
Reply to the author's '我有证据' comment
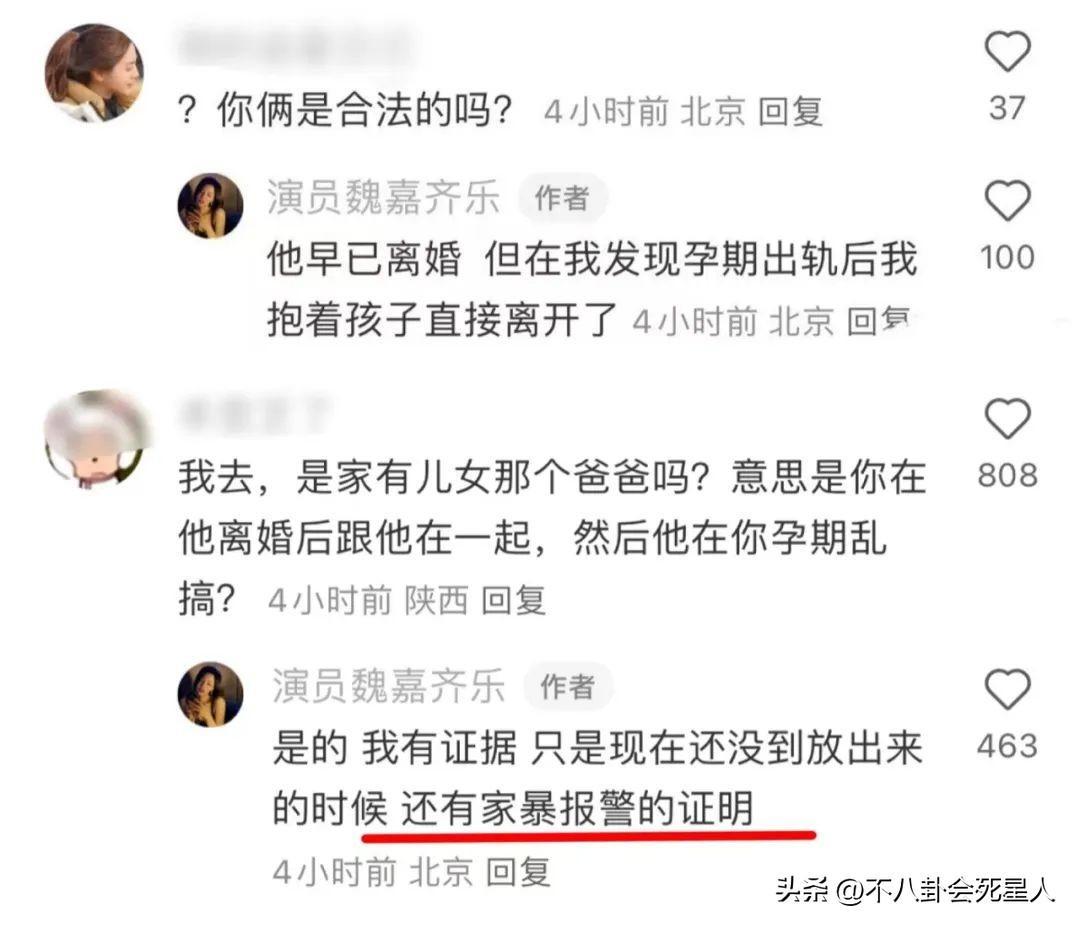519,872
